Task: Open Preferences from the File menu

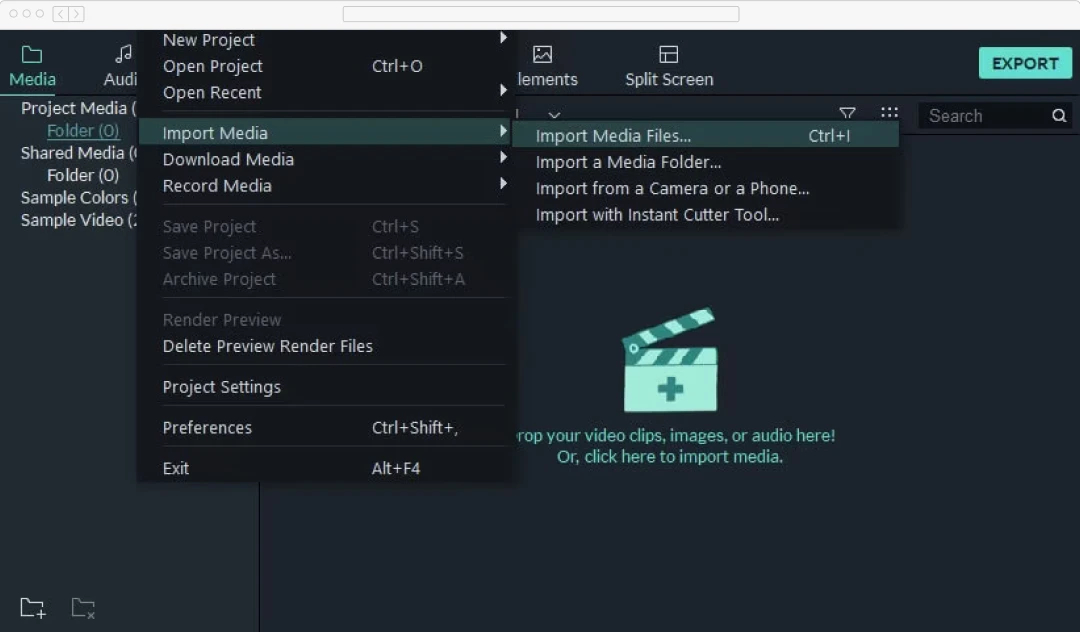Action: tap(207, 427)
